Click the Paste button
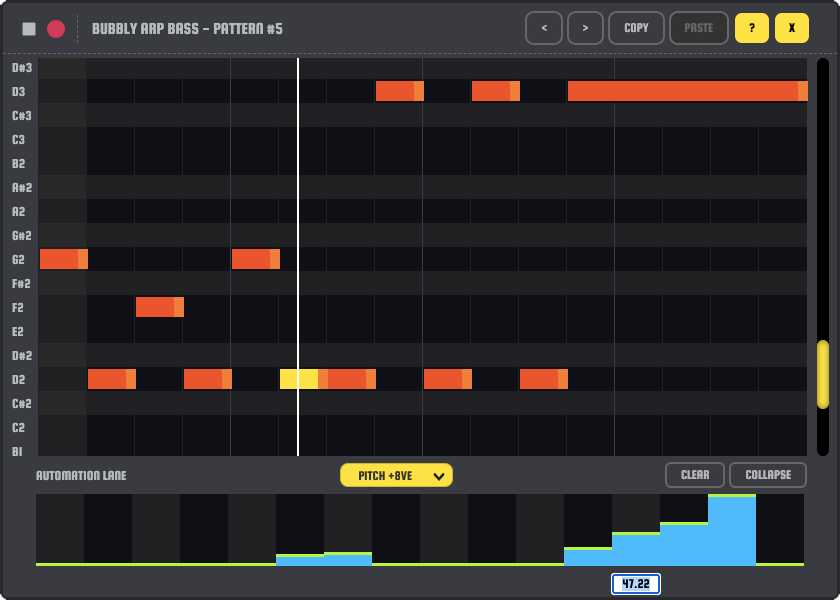Image resolution: width=840 pixels, height=600 pixels. pyautogui.click(x=699, y=28)
